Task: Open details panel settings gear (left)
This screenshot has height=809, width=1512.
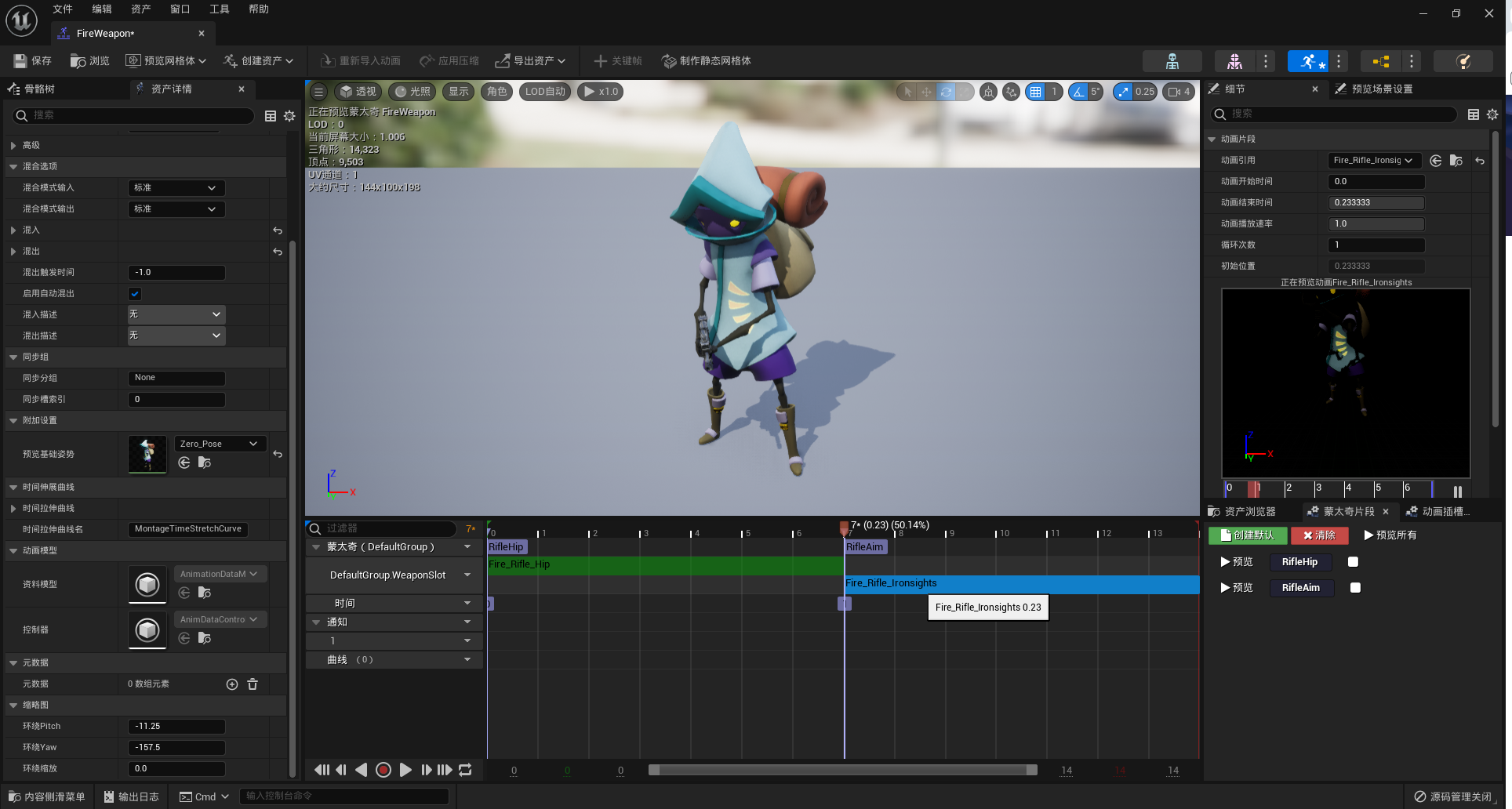Action: pos(289,116)
